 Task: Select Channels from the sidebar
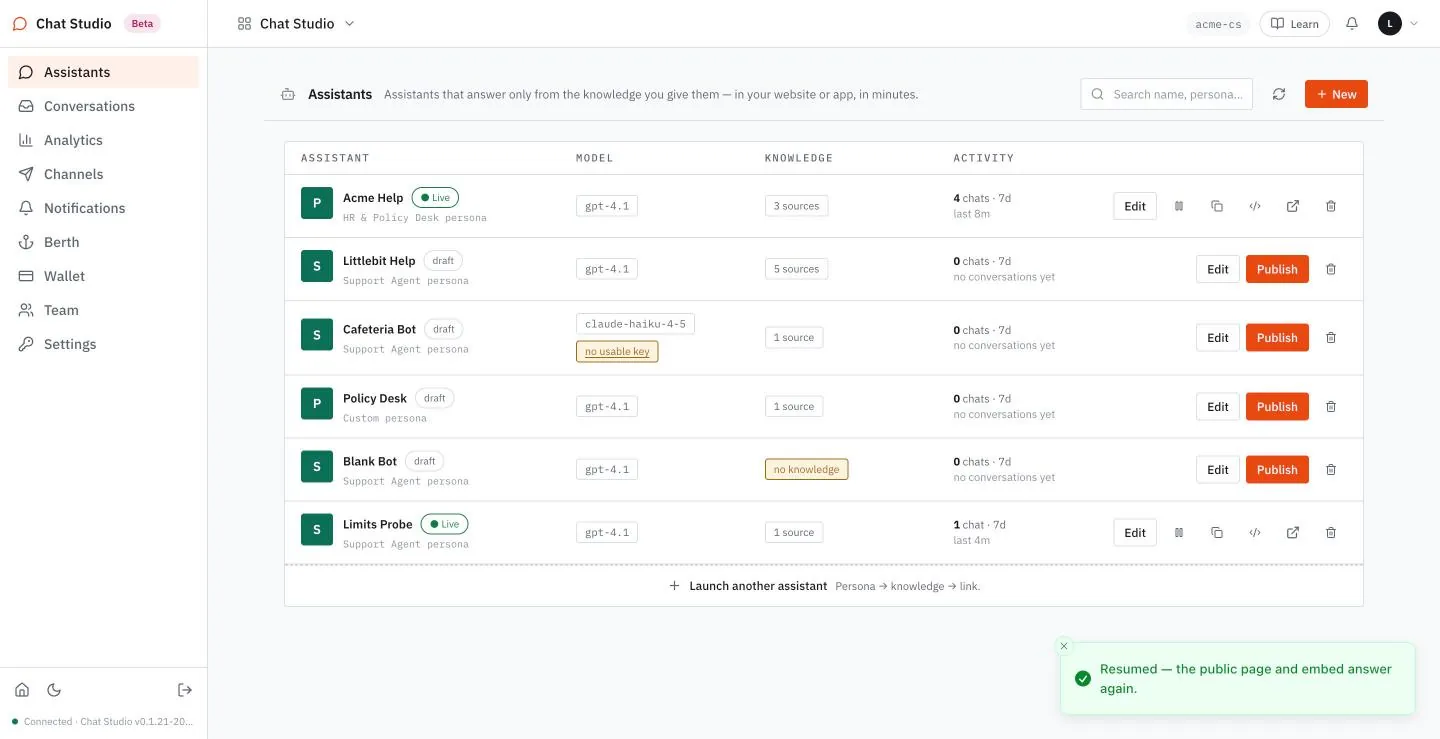coord(104,174)
